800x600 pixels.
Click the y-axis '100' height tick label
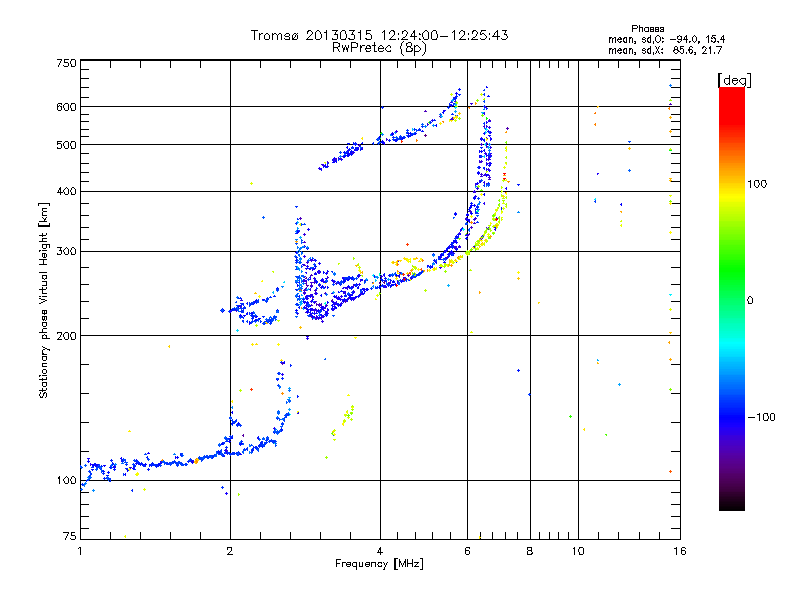click(x=66, y=481)
